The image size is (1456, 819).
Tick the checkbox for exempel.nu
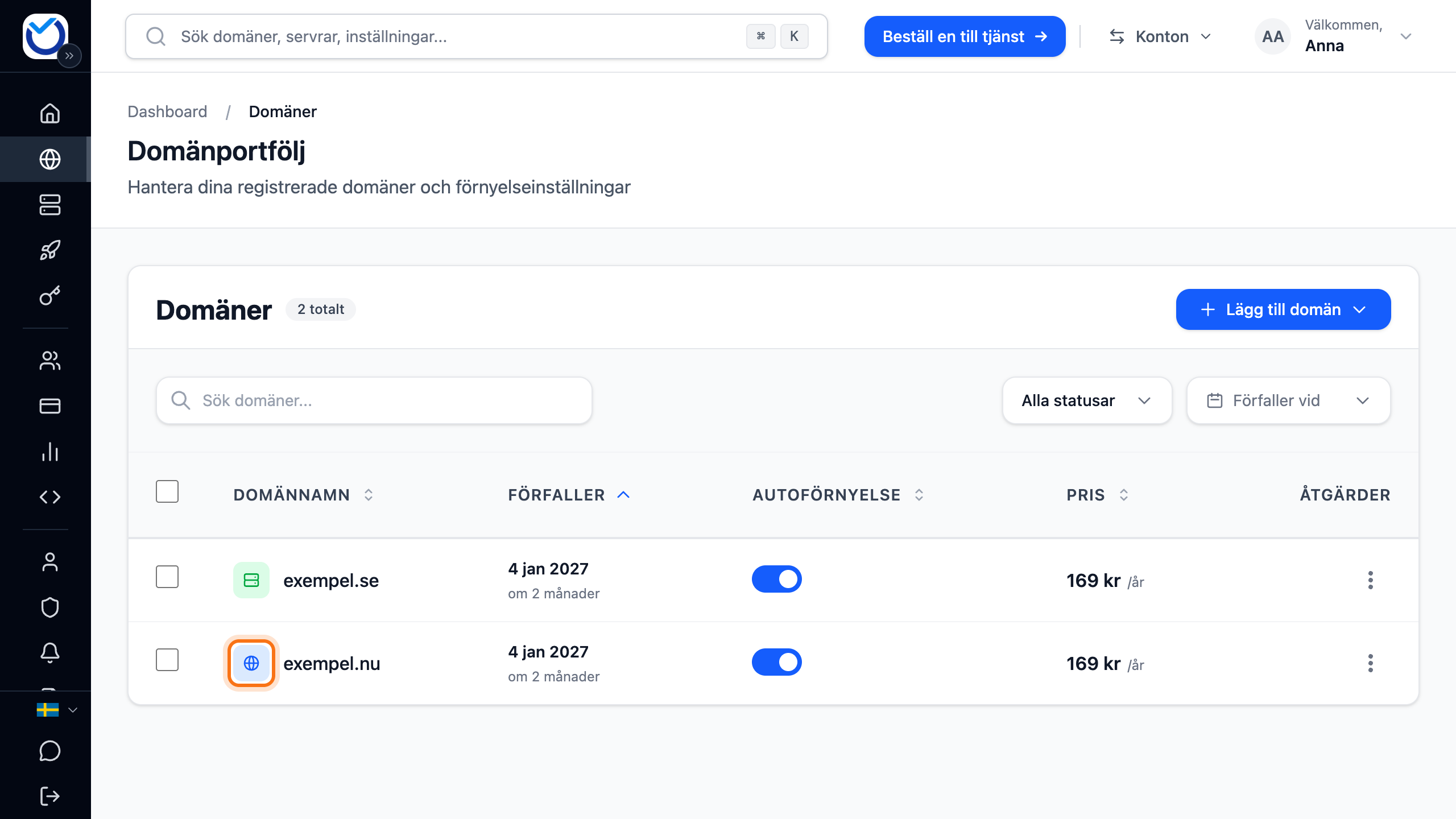[167, 660]
